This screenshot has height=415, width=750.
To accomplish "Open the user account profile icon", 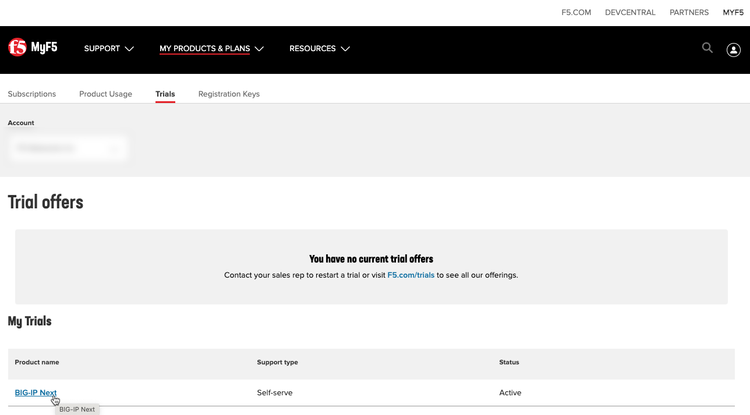I will tap(733, 50).
